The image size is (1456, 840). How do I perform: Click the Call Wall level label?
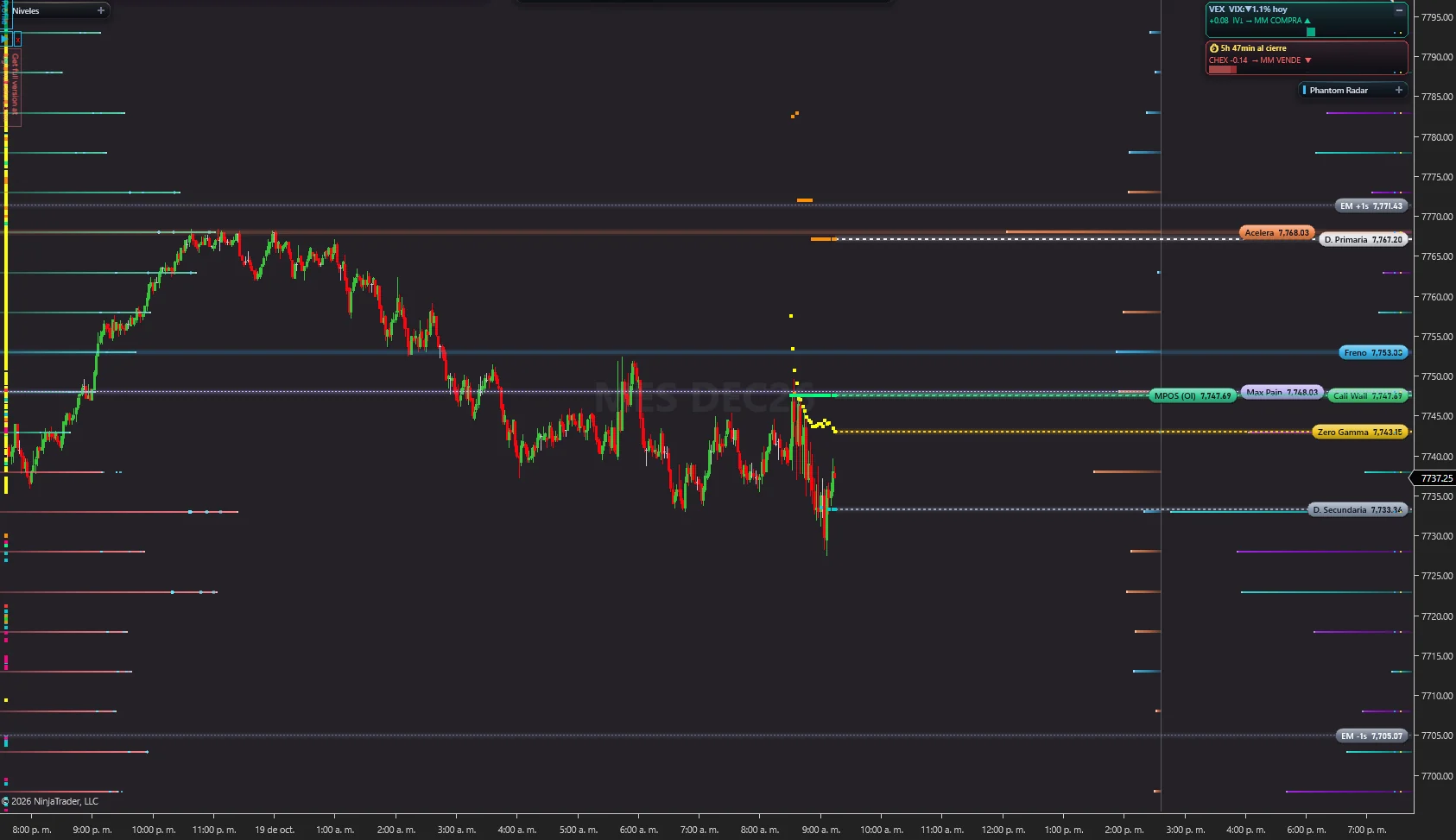coord(1368,395)
